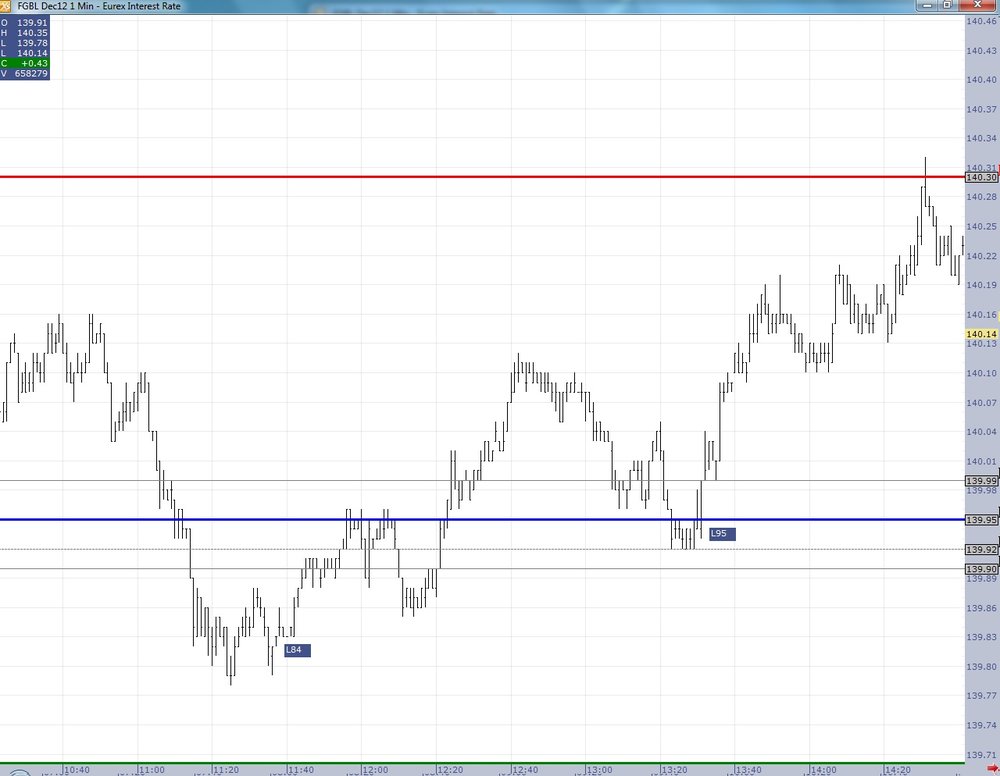
Task: Select the 140.30 red line price tag
Action: (981, 177)
